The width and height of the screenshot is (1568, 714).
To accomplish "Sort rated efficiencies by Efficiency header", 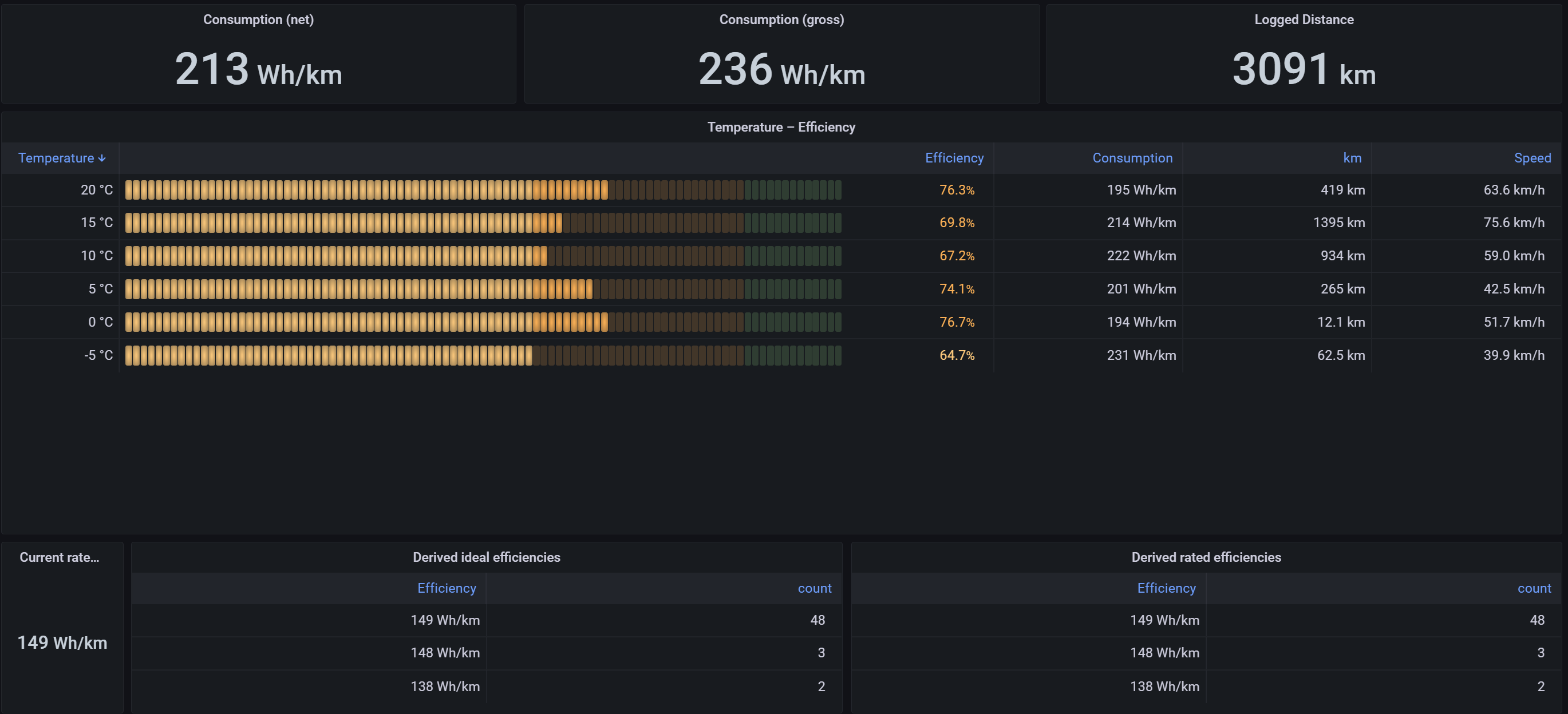I will pos(1166,588).
